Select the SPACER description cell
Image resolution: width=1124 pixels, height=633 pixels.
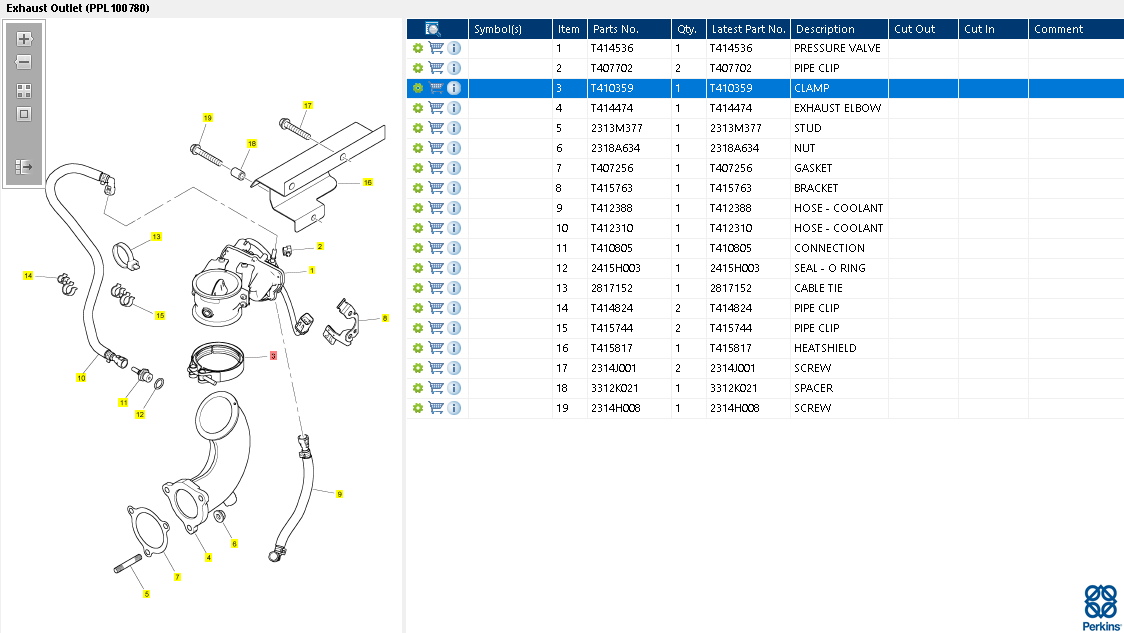point(839,388)
